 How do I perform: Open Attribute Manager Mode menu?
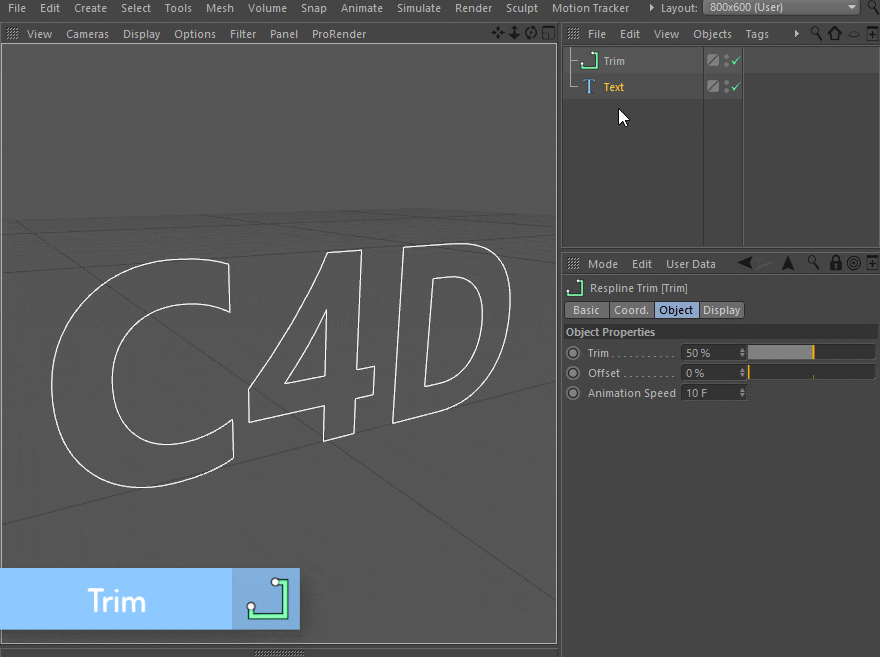(603, 264)
